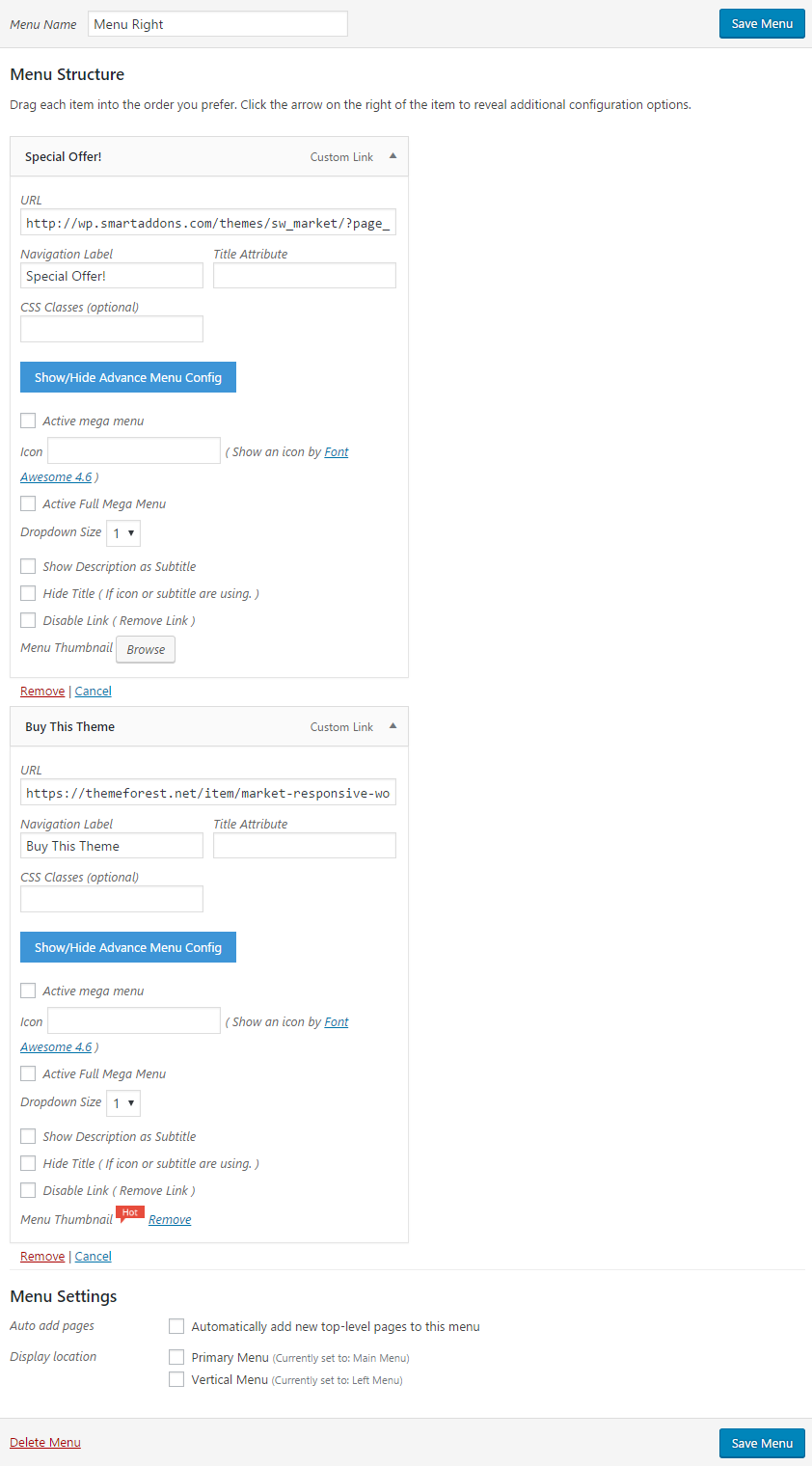This screenshot has height=1466, width=812.
Task: Remove the Buy This Theme menu item
Action: coord(42,1256)
